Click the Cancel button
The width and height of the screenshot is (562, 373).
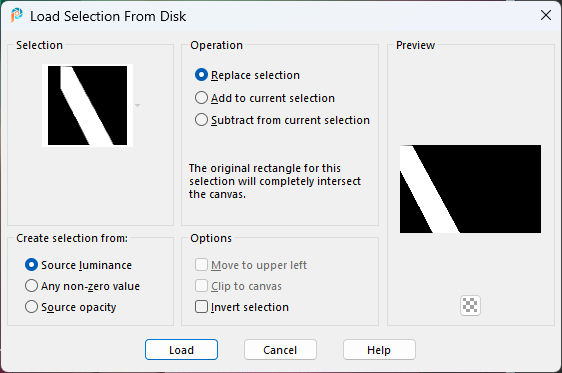tap(280, 350)
